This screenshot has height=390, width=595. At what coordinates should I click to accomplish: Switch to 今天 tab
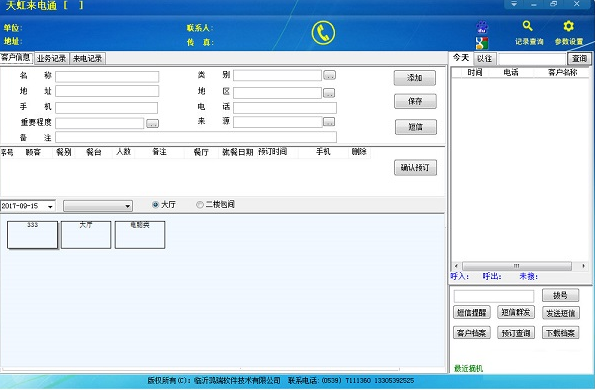click(x=461, y=57)
